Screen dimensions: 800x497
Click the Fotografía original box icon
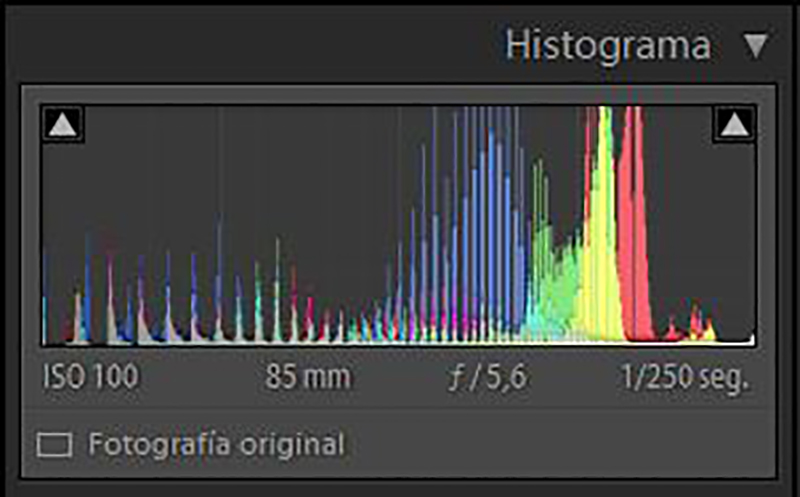(x=54, y=445)
